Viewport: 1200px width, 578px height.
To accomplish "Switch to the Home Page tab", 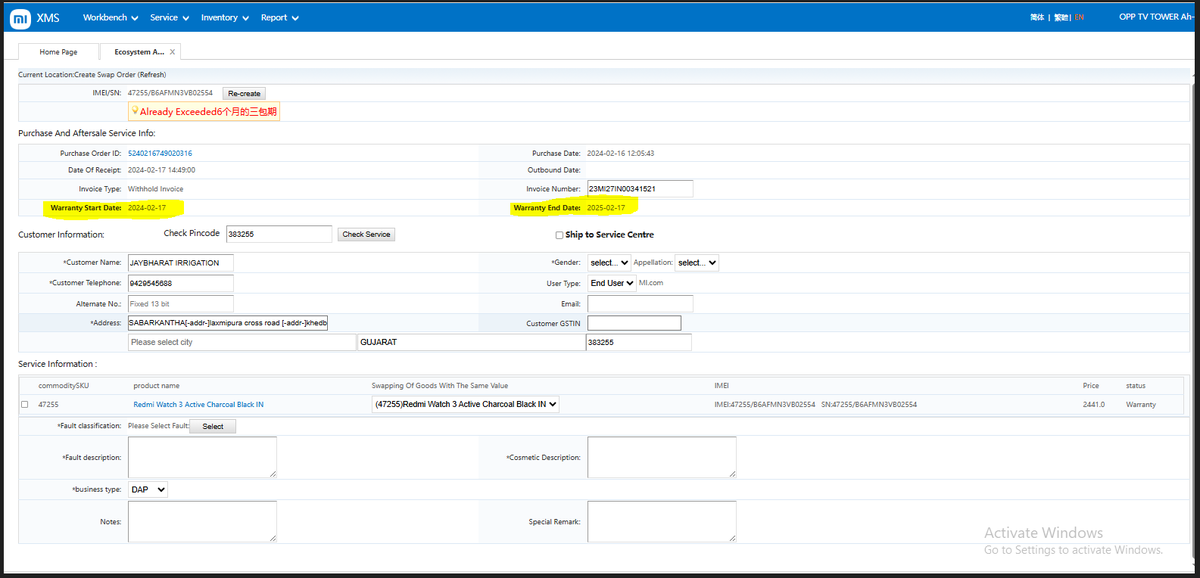I will pyautogui.click(x=58, y=52).
